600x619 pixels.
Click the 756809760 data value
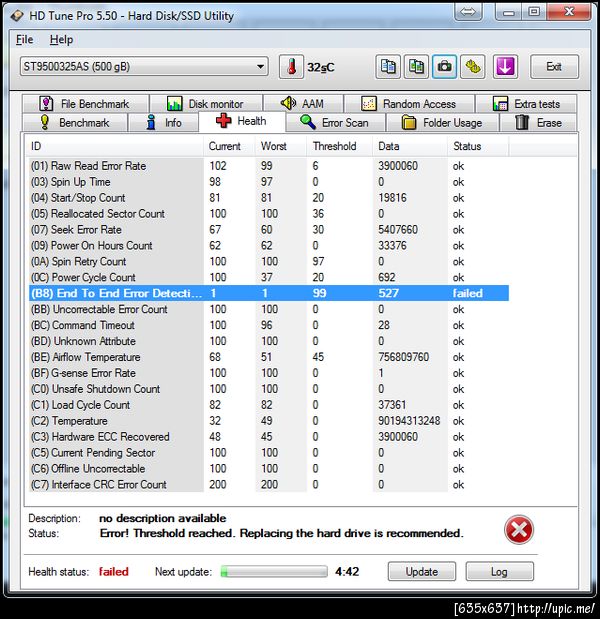click(x=403, y=357)
